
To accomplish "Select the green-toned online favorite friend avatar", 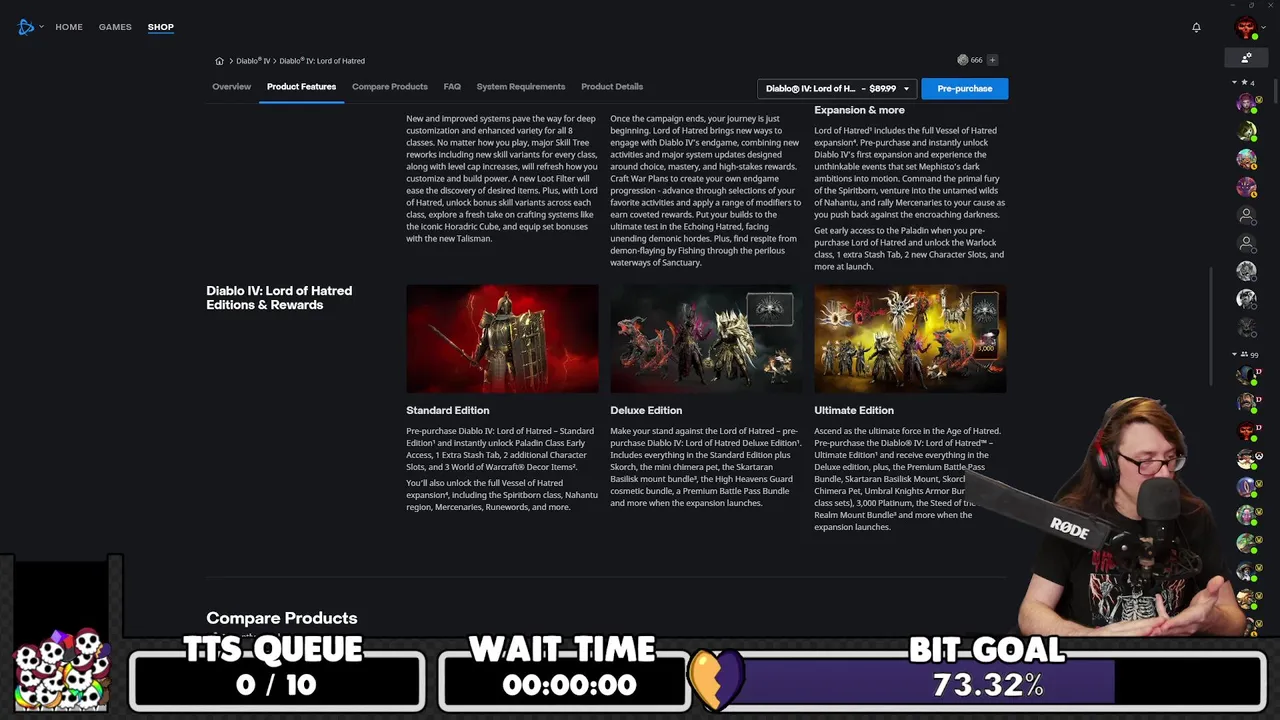I will point(1246,131).
